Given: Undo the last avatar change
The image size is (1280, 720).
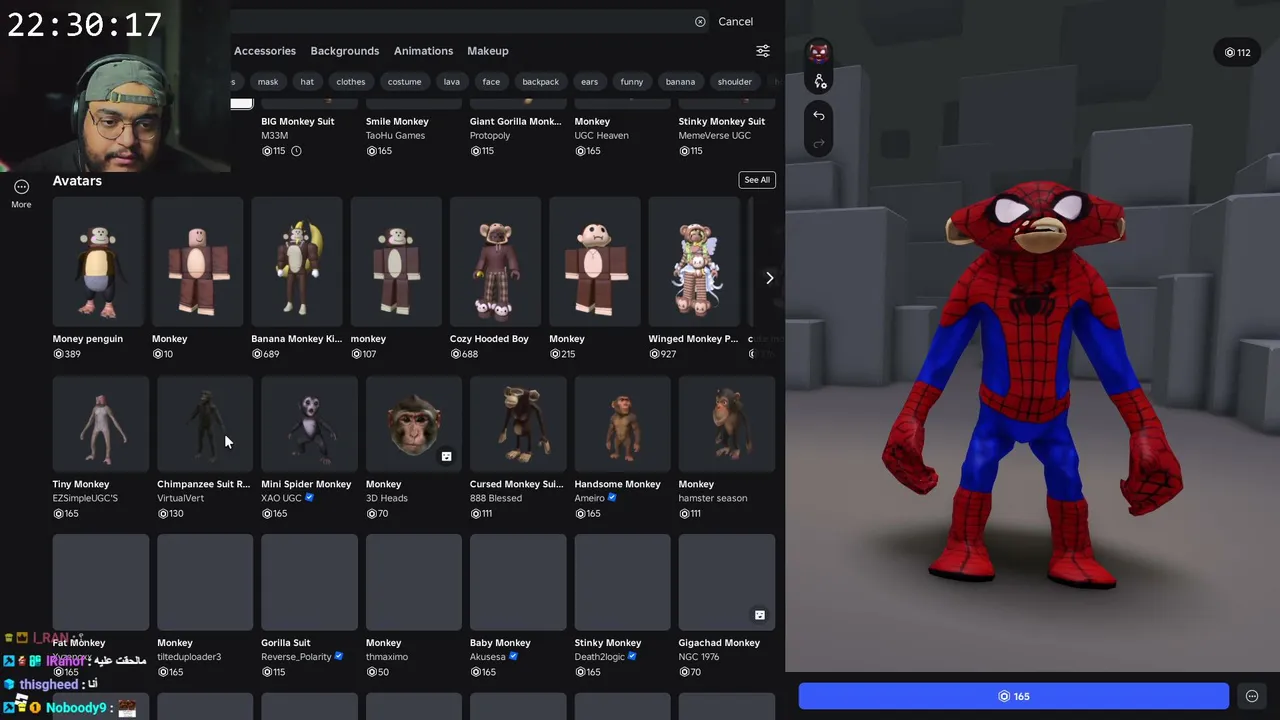Looking at the screenshot, I should pyautogui.click(x=819, y=116).
